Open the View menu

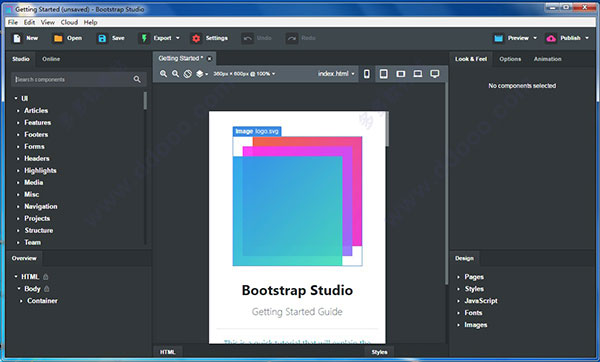point(48,22)
